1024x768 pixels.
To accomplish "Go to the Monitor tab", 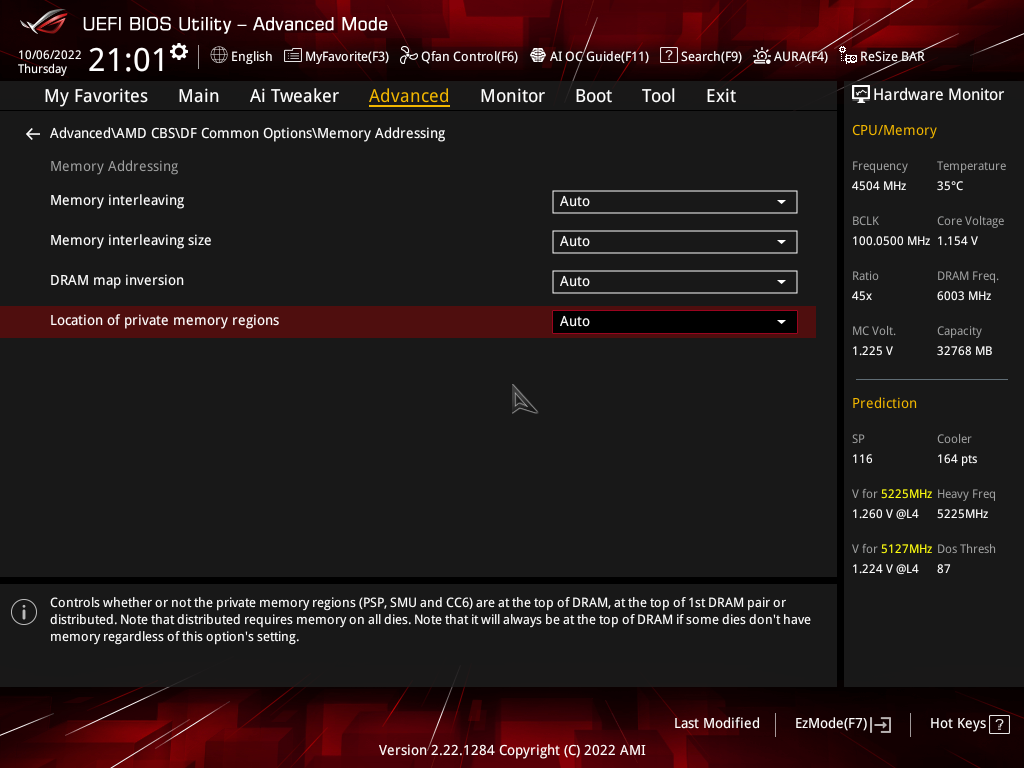I will pyautogui.click(x=512, y=96).
